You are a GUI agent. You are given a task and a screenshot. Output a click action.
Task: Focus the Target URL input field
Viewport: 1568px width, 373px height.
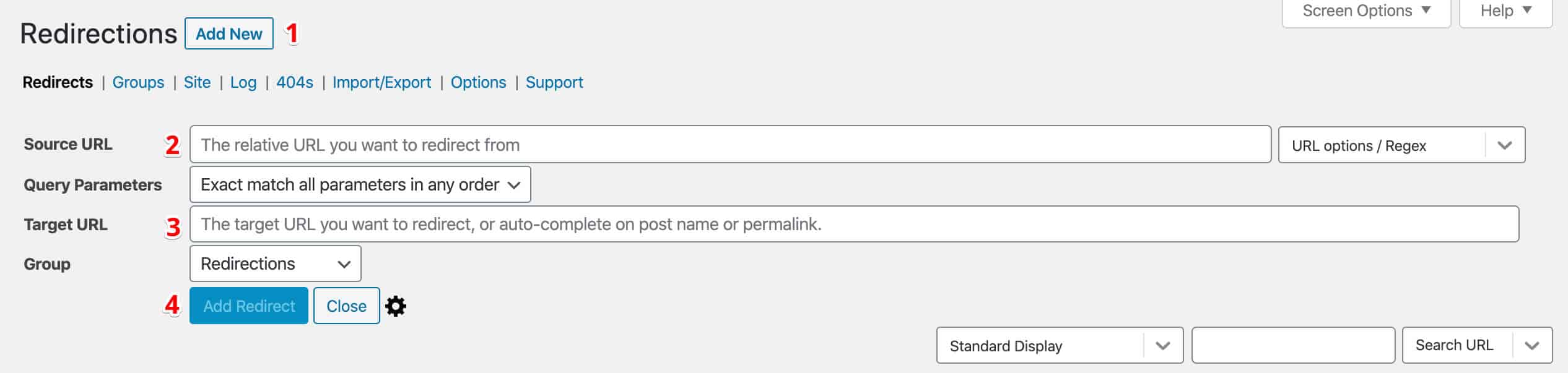coord(853,224)
